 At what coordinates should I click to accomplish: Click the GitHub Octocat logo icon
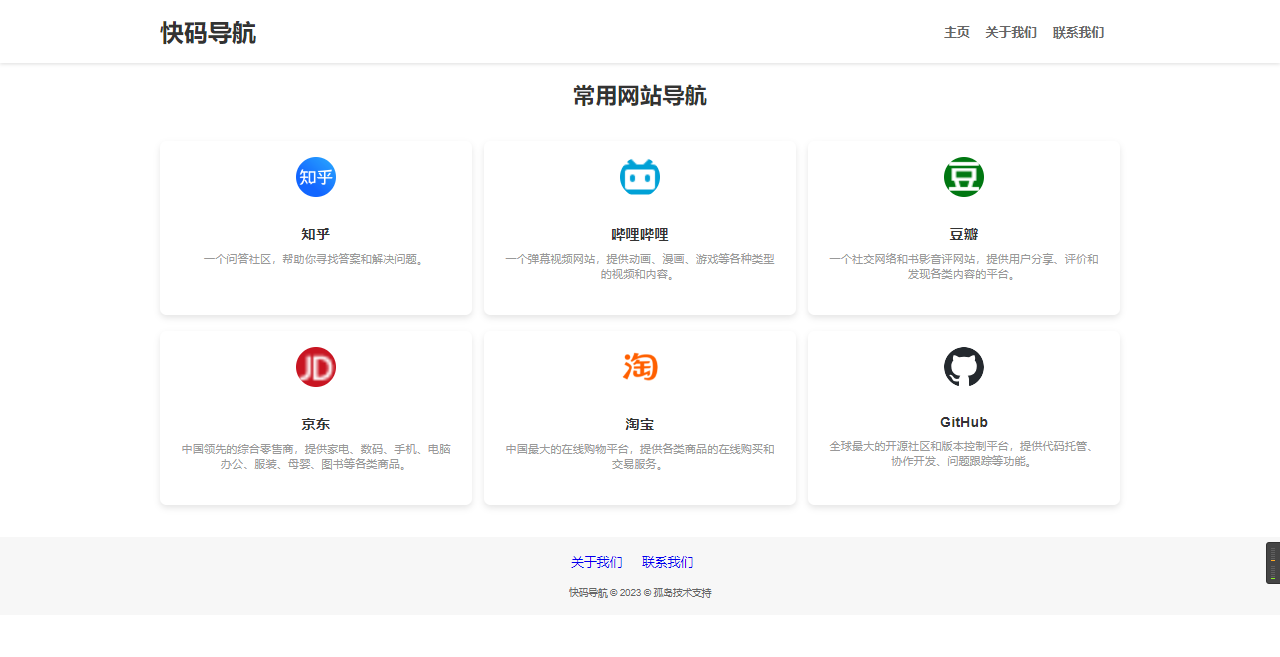point(964,367)
